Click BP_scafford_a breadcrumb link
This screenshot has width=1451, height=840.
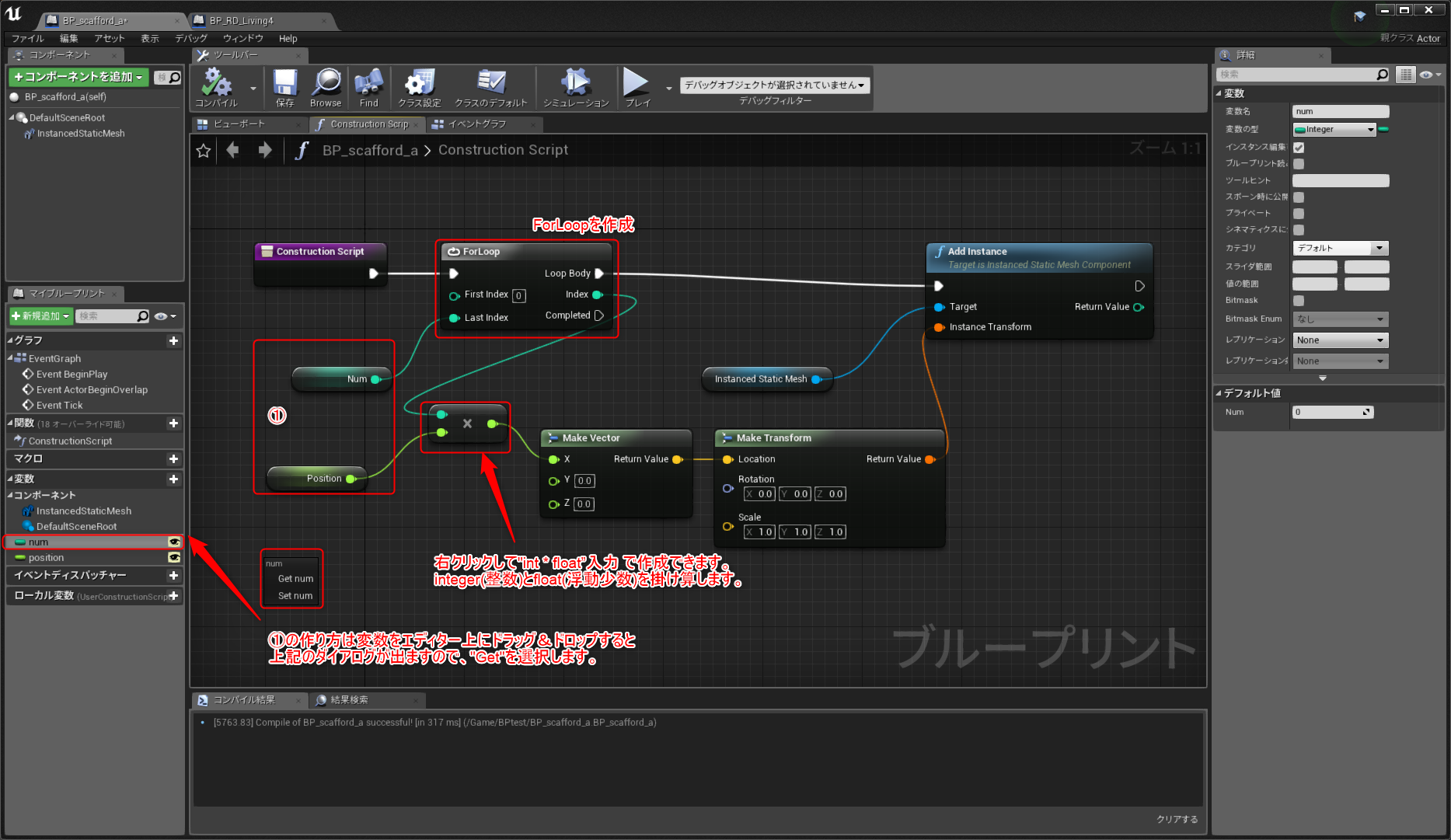[370, 151]
